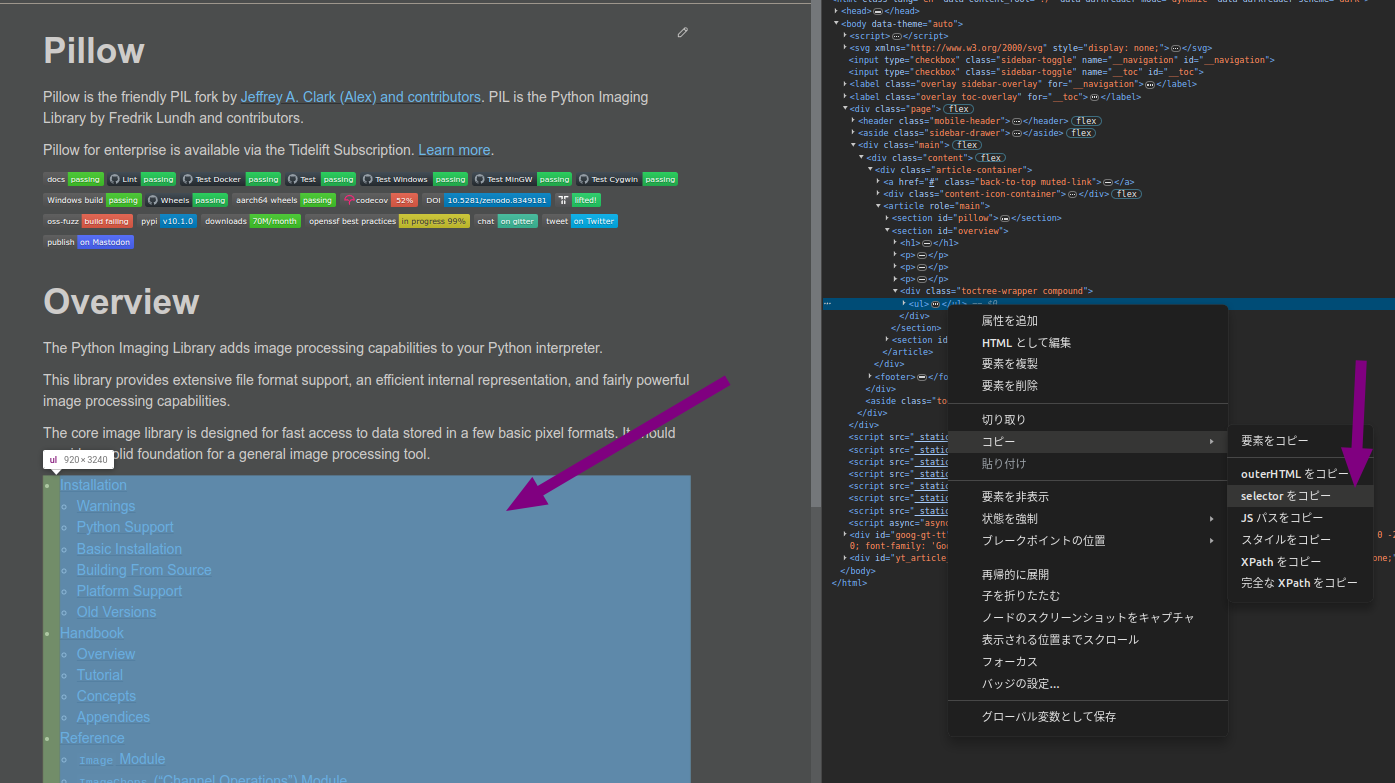This screenshot has width=1395, height=783.
Task: Expand the header mobile-header node
Action: point(853,121)
